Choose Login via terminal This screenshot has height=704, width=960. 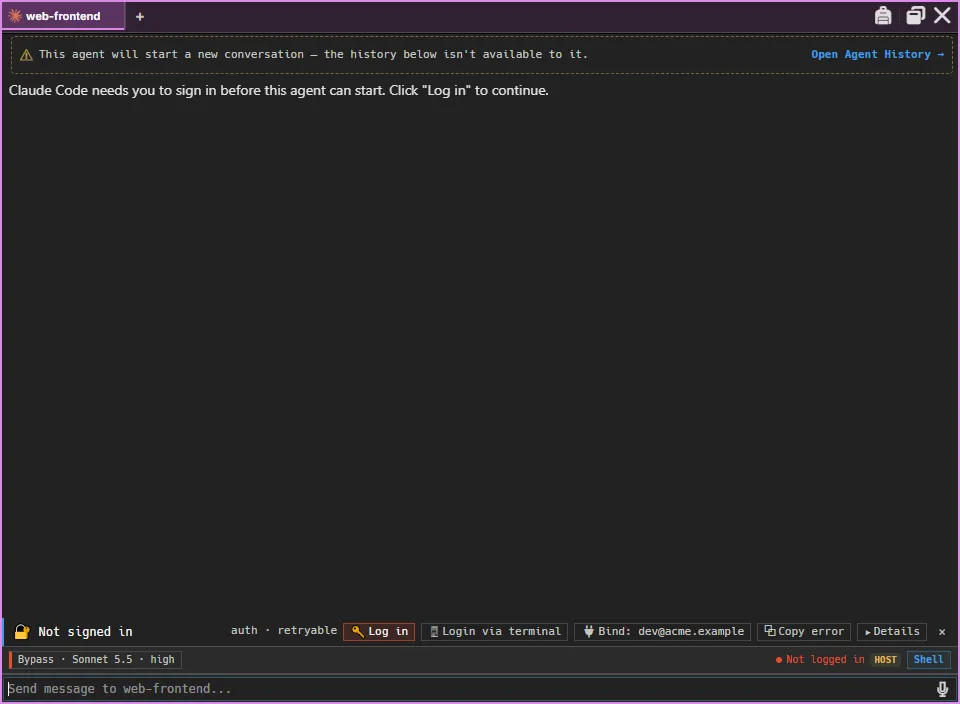pyautogui.click(x=494, y=631)
